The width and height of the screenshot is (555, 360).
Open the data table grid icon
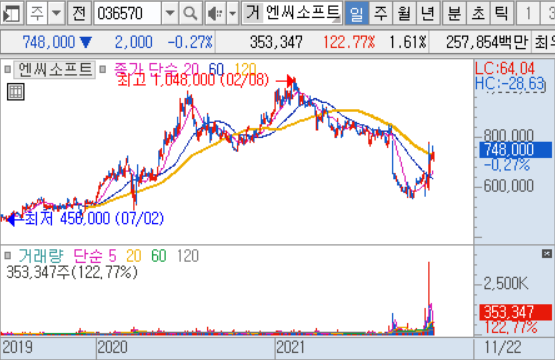point(16,92)
